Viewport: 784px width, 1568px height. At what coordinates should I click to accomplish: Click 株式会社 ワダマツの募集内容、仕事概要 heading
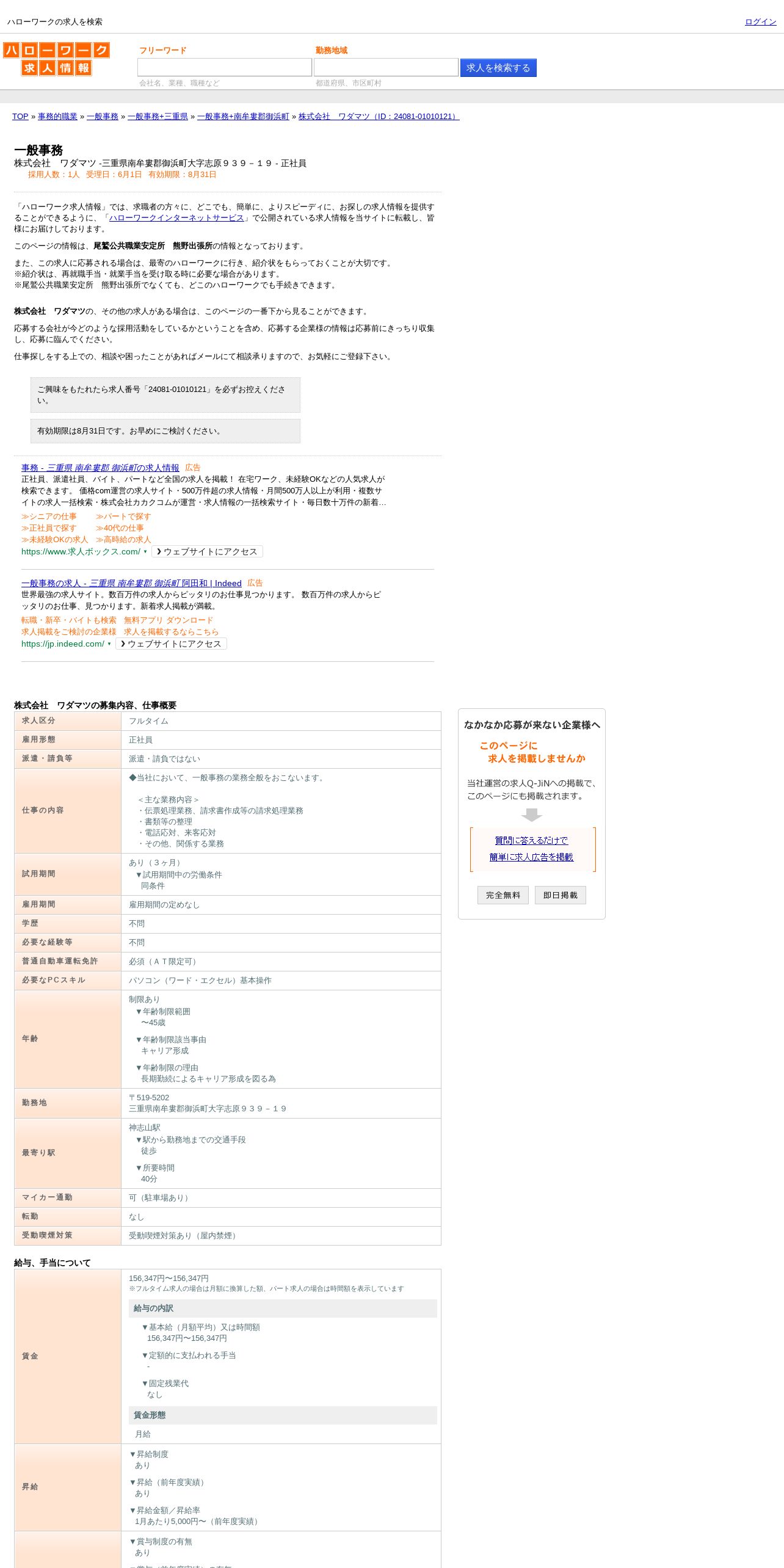coord(95,705)
